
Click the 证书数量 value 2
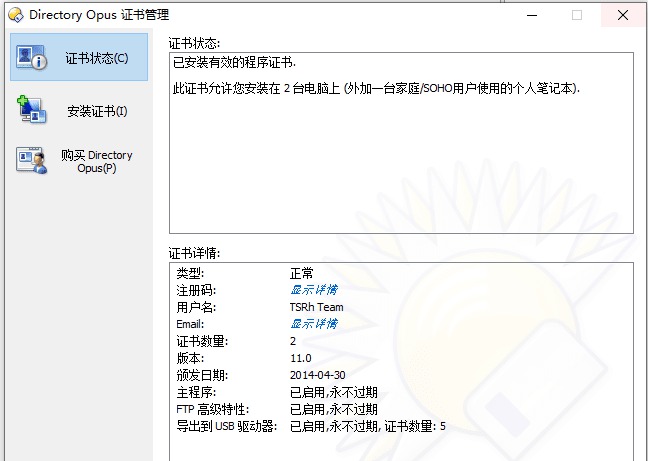coord(293,341)
